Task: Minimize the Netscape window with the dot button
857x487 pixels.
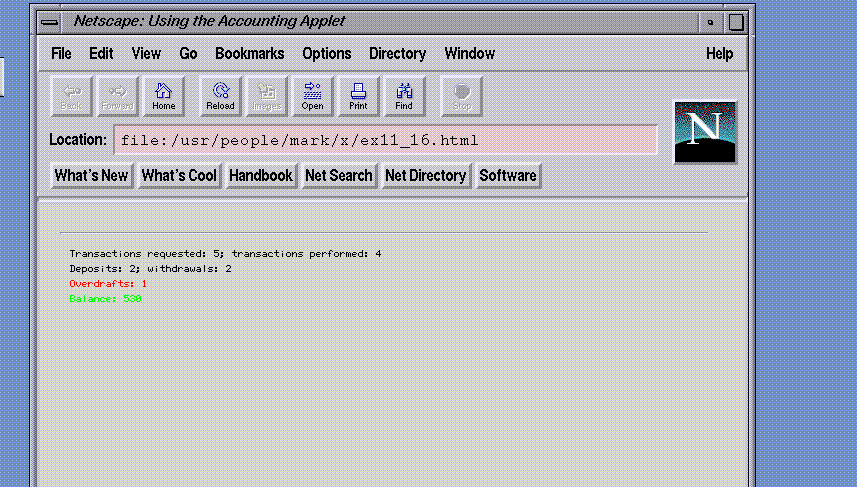Action: pos(710,22)
